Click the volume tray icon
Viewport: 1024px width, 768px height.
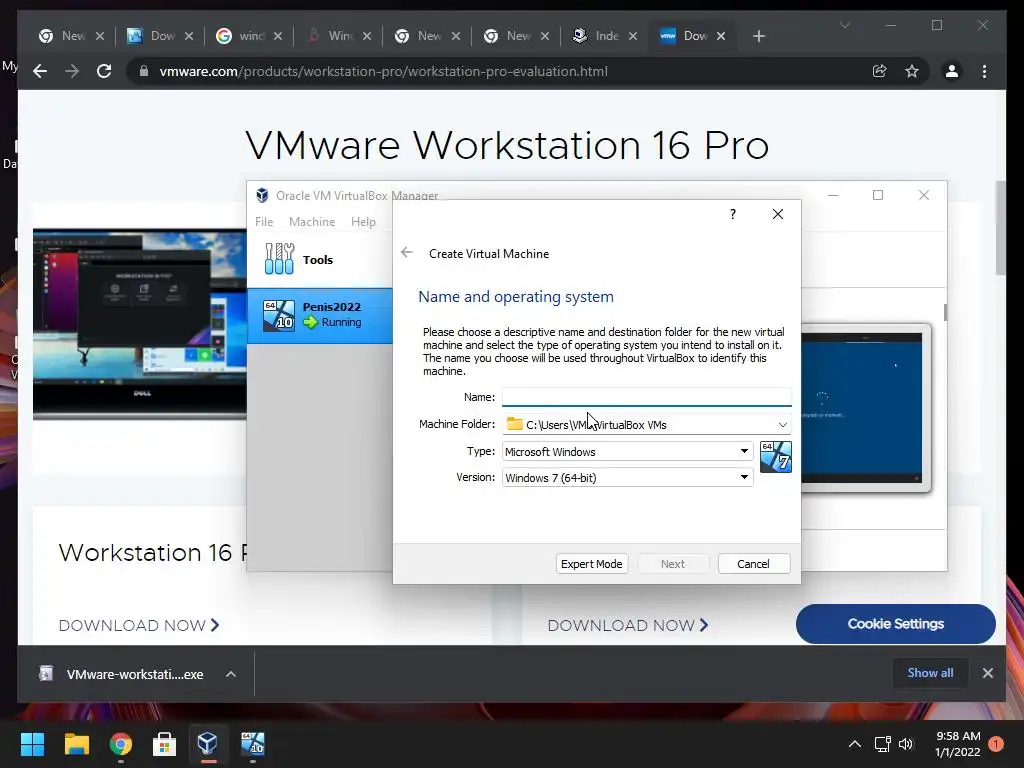coord(906,744)
